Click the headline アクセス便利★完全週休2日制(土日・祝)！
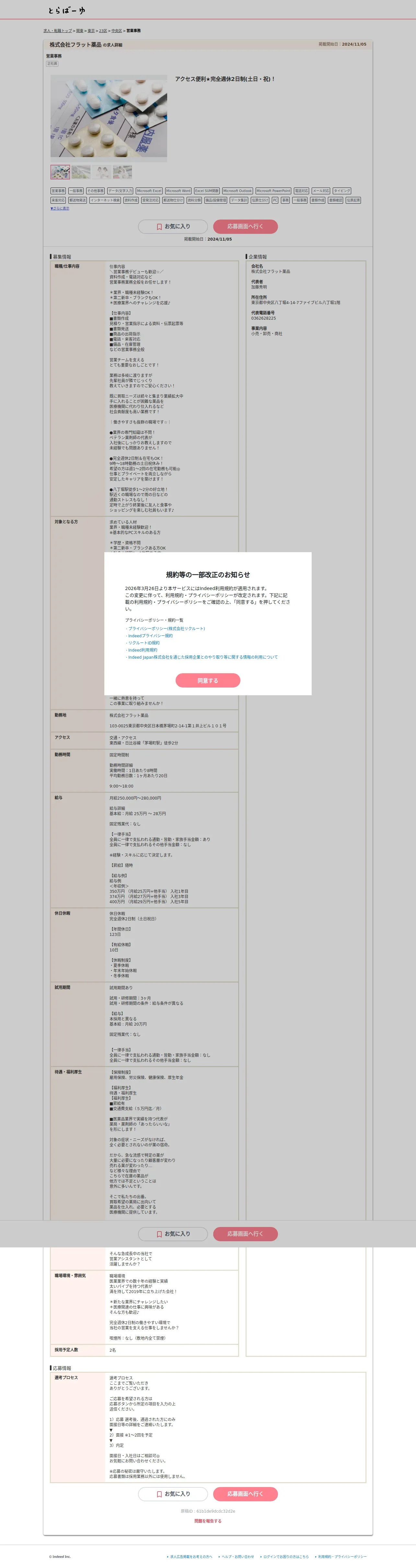The width and height of the screenshot is (416, 1568). click(225, 79)
